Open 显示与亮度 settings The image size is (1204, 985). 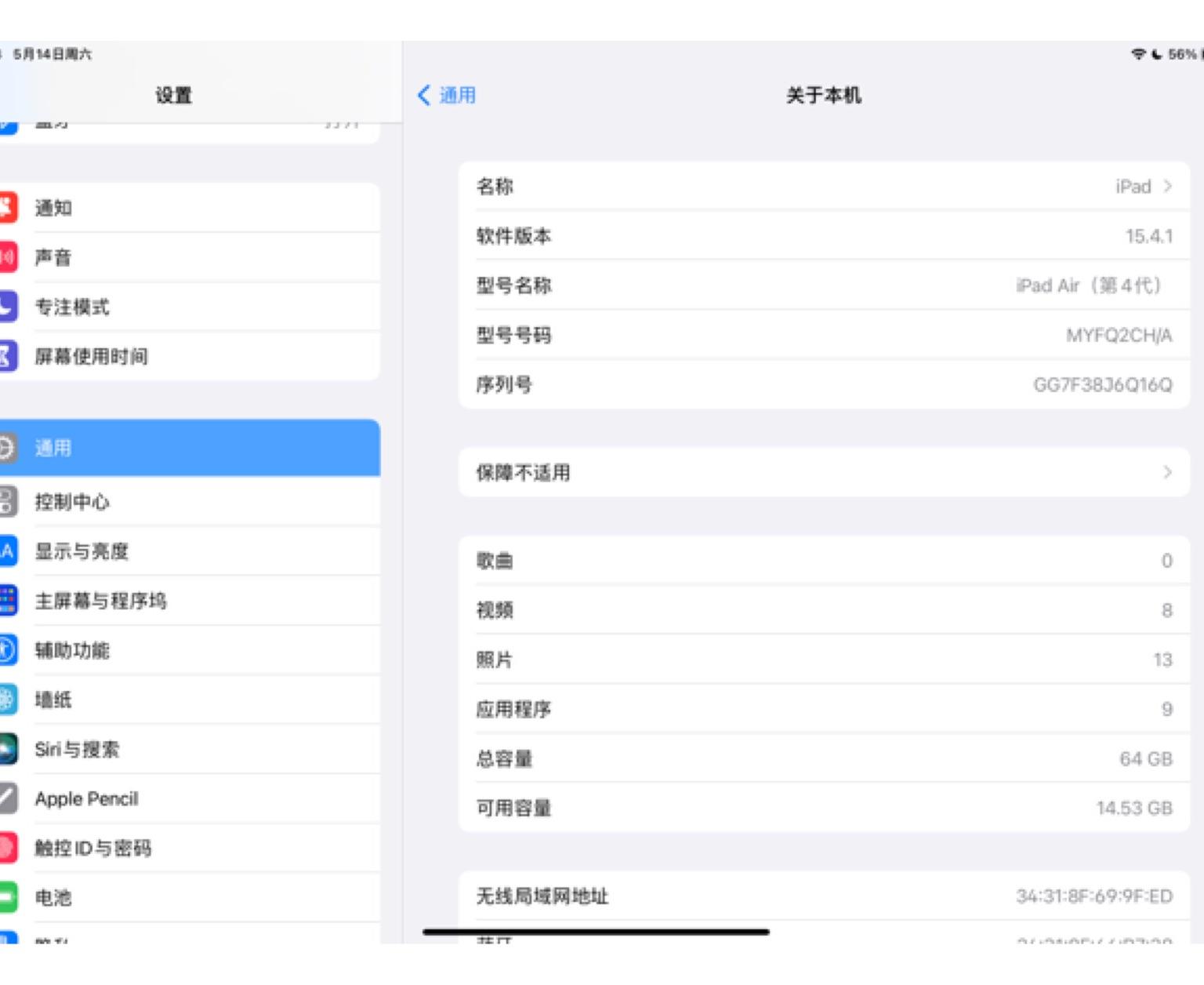click(x=190, y=551)
